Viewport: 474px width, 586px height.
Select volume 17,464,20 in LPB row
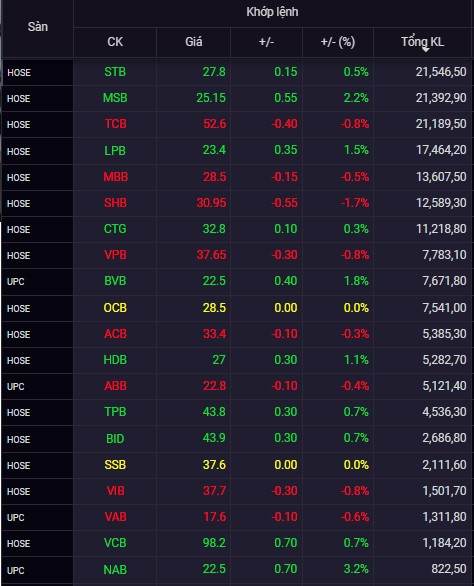tap(441, 150)
